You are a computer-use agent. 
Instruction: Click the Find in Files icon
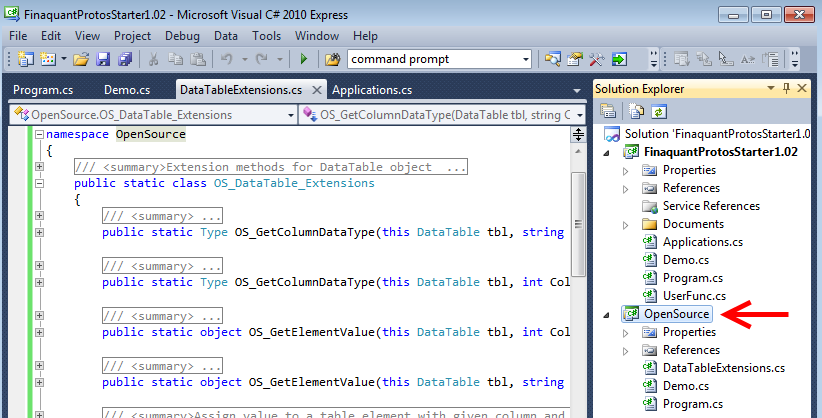point(332,59)
